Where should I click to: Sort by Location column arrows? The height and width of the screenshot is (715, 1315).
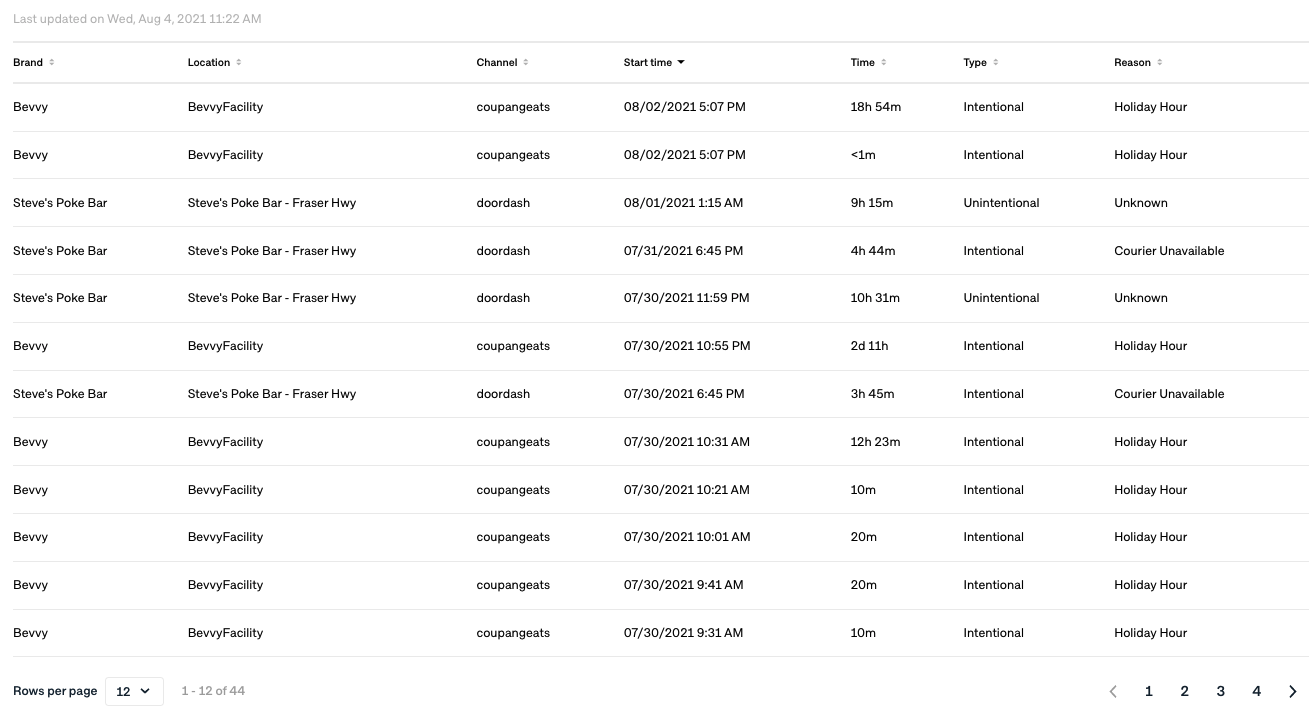point(239,62)
